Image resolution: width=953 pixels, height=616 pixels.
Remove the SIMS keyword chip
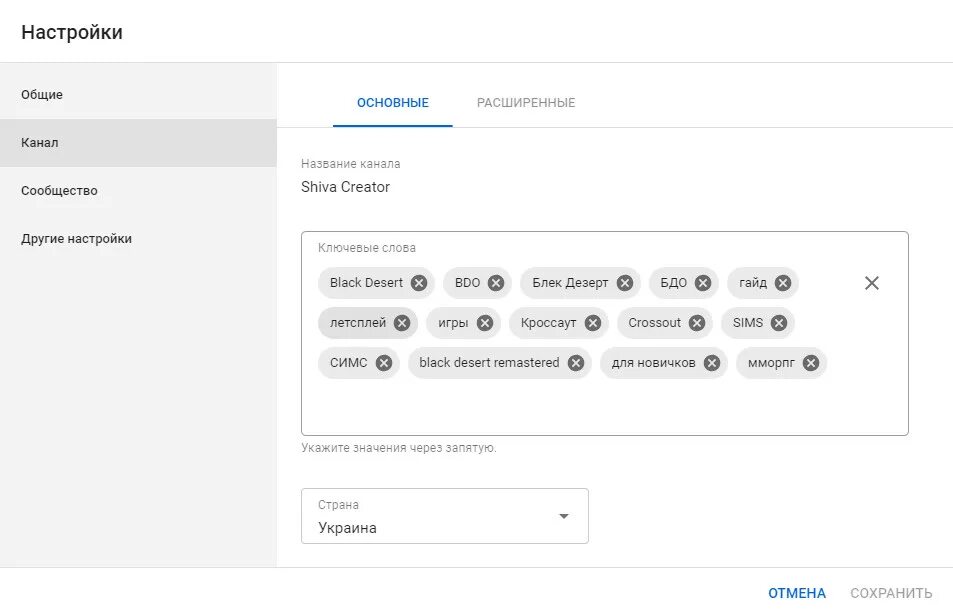[x=779, y=323]
